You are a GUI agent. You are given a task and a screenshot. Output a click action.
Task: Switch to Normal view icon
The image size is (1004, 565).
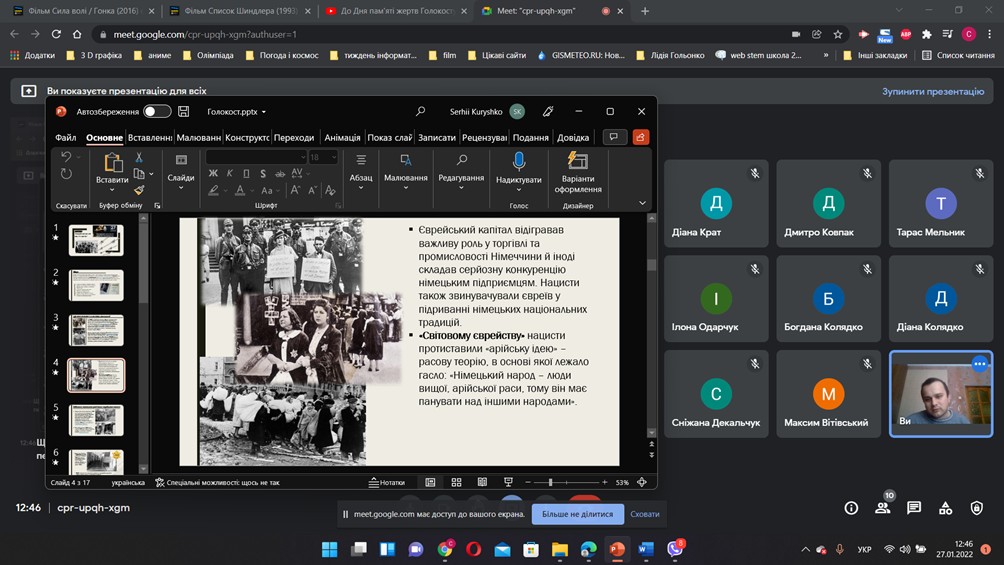(430, 482)
